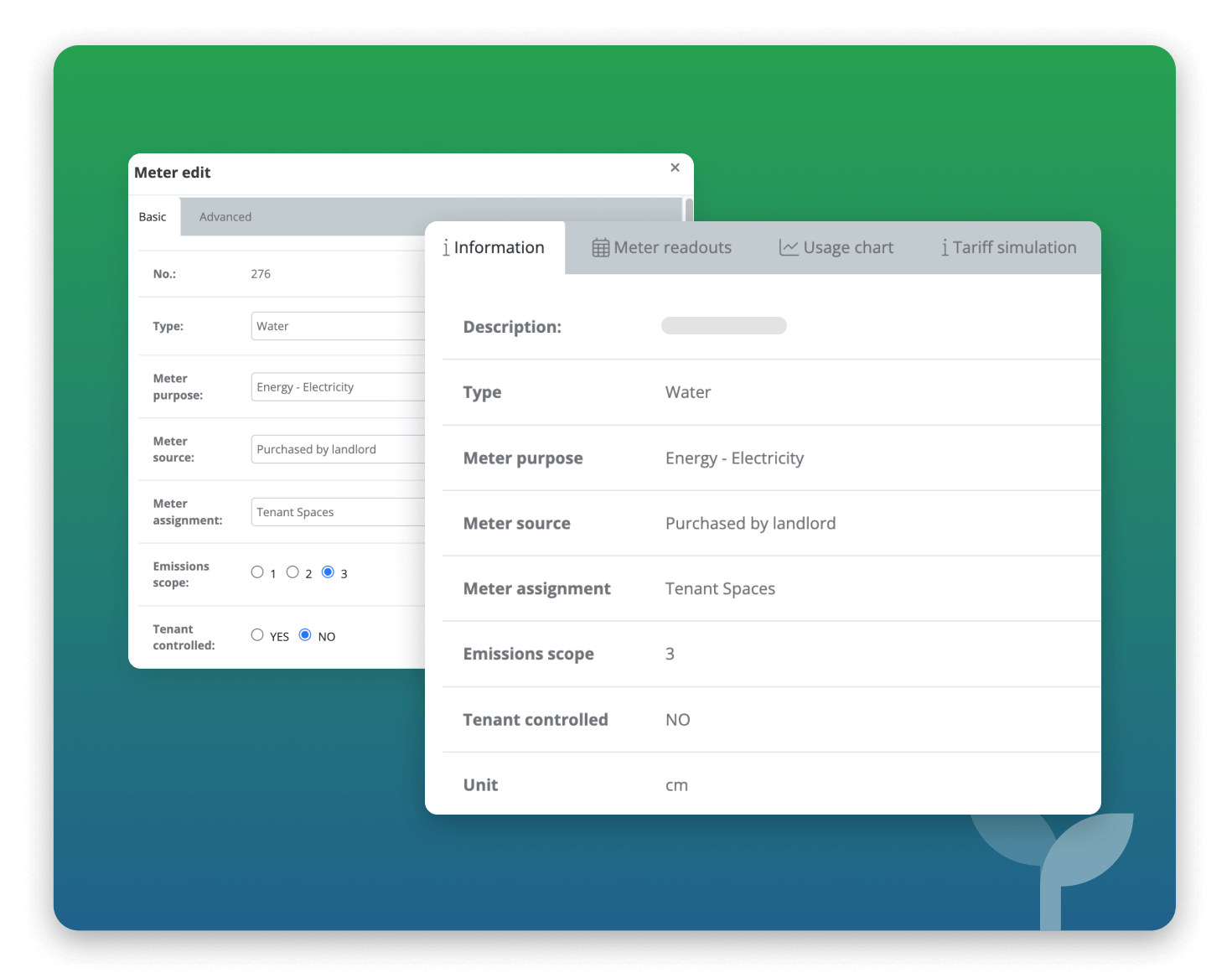
Task: Switch to the Basic tab
Action: [153, 216]
